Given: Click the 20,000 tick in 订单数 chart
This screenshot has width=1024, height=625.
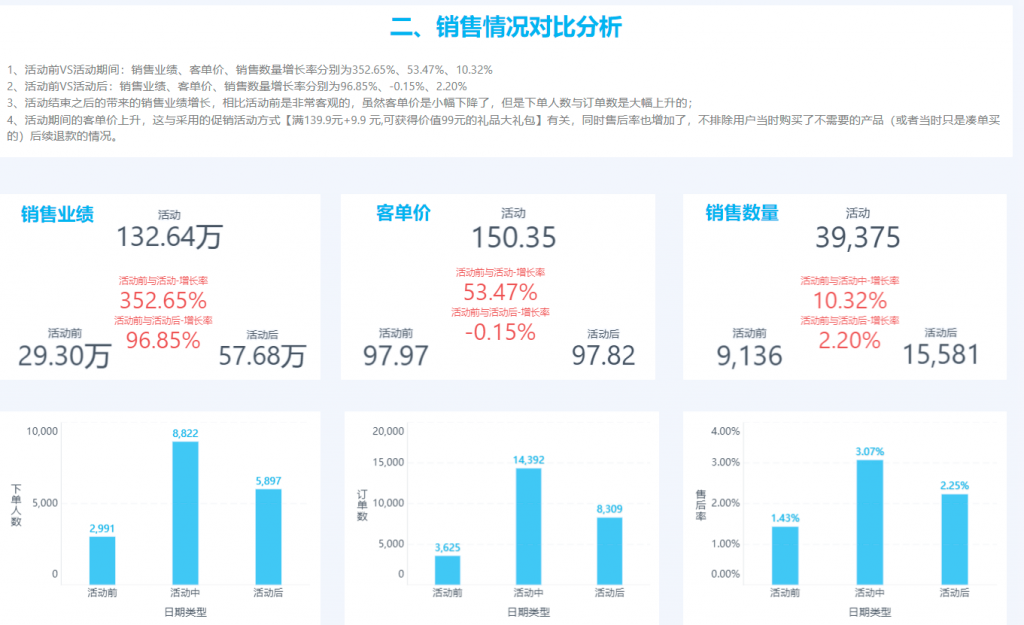Looking at the screenshot, I should (388, 431).
